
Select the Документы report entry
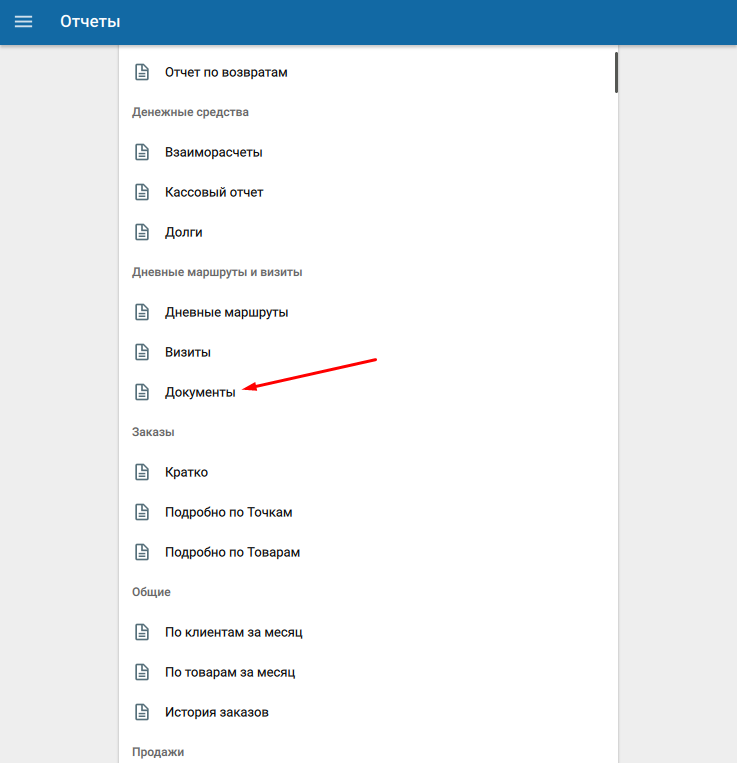pyautogui.click(x=200, y=392)
